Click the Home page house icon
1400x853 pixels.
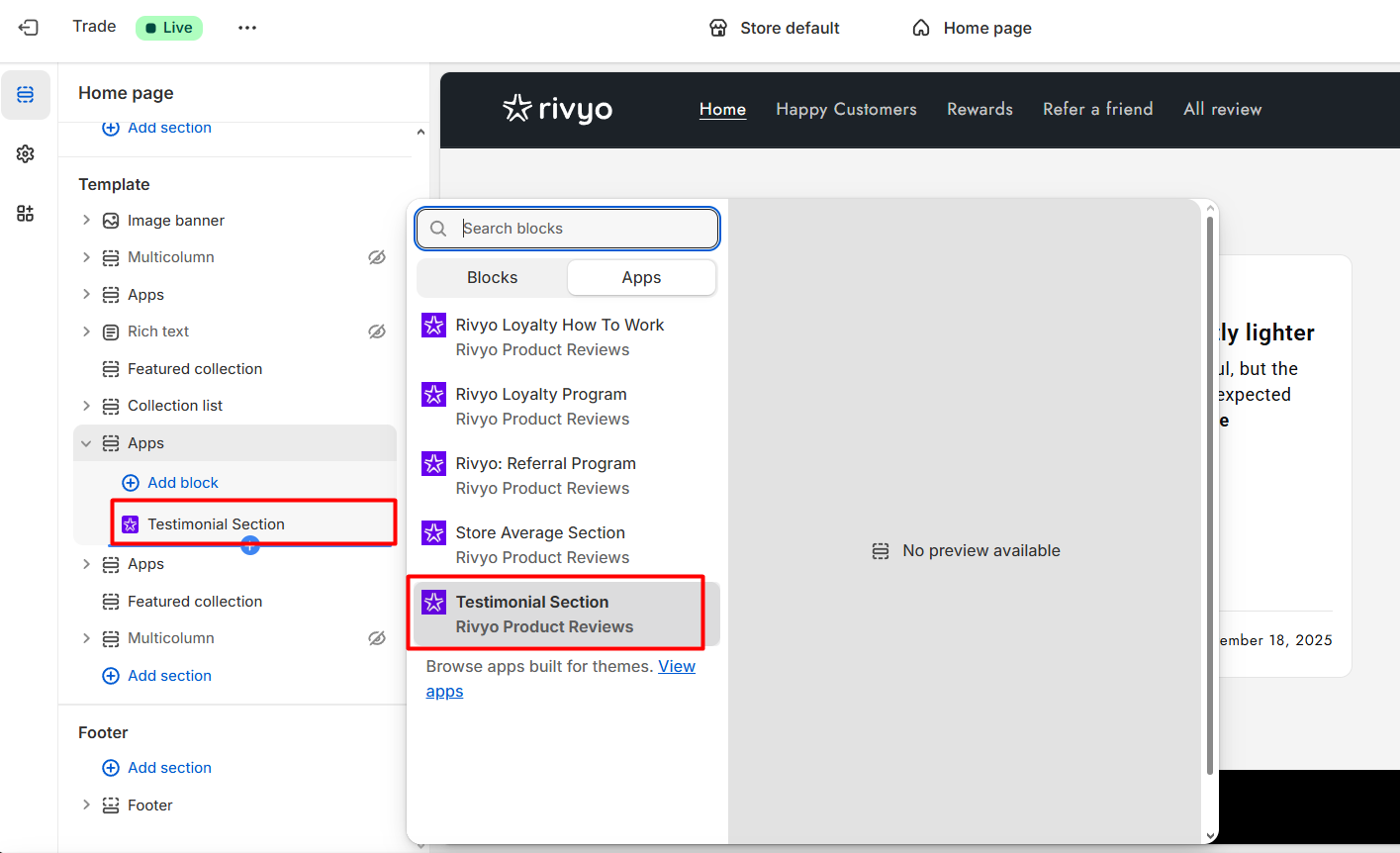point(921,28)
